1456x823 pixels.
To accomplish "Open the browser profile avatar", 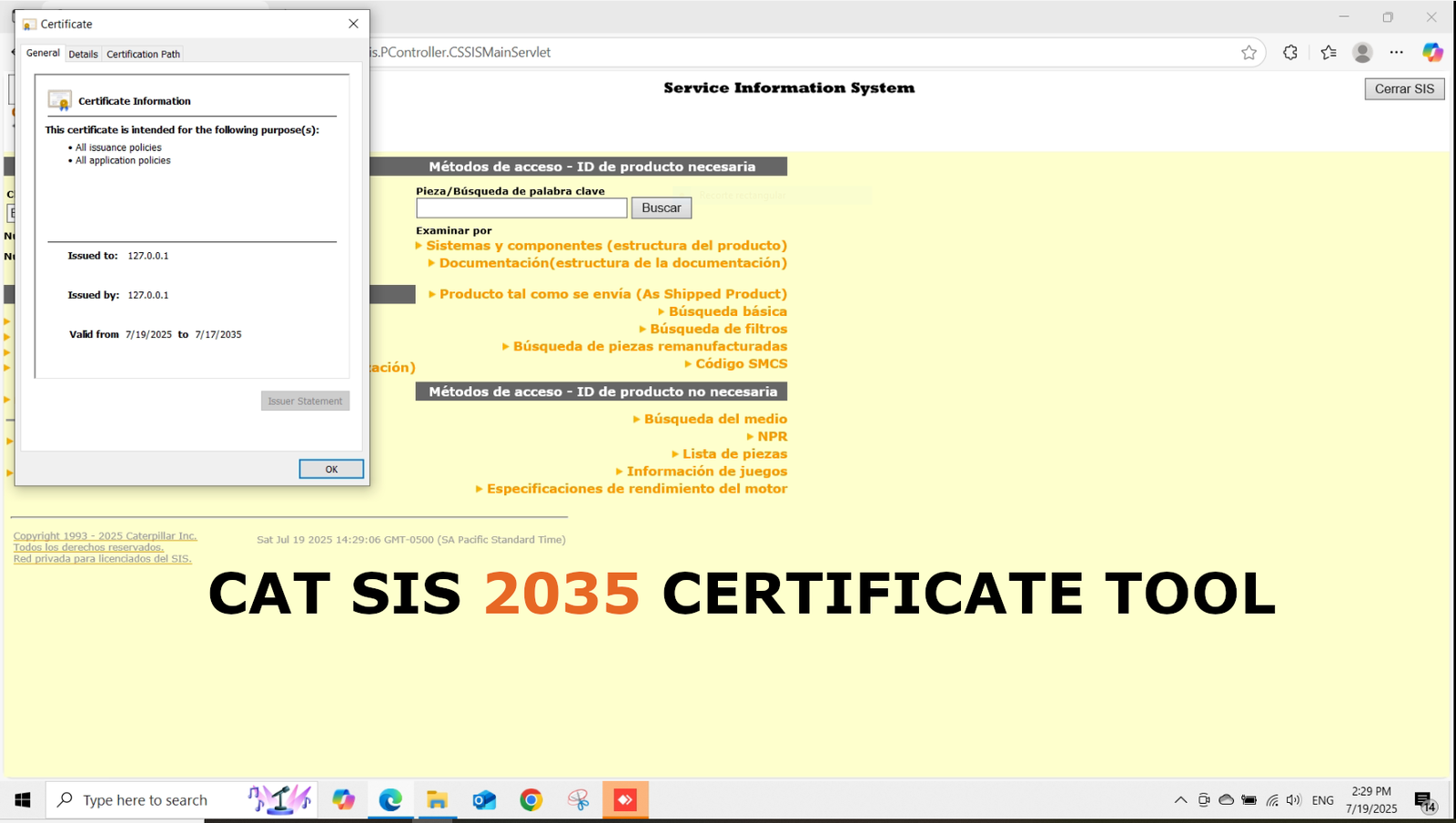I will [1362, 52].
